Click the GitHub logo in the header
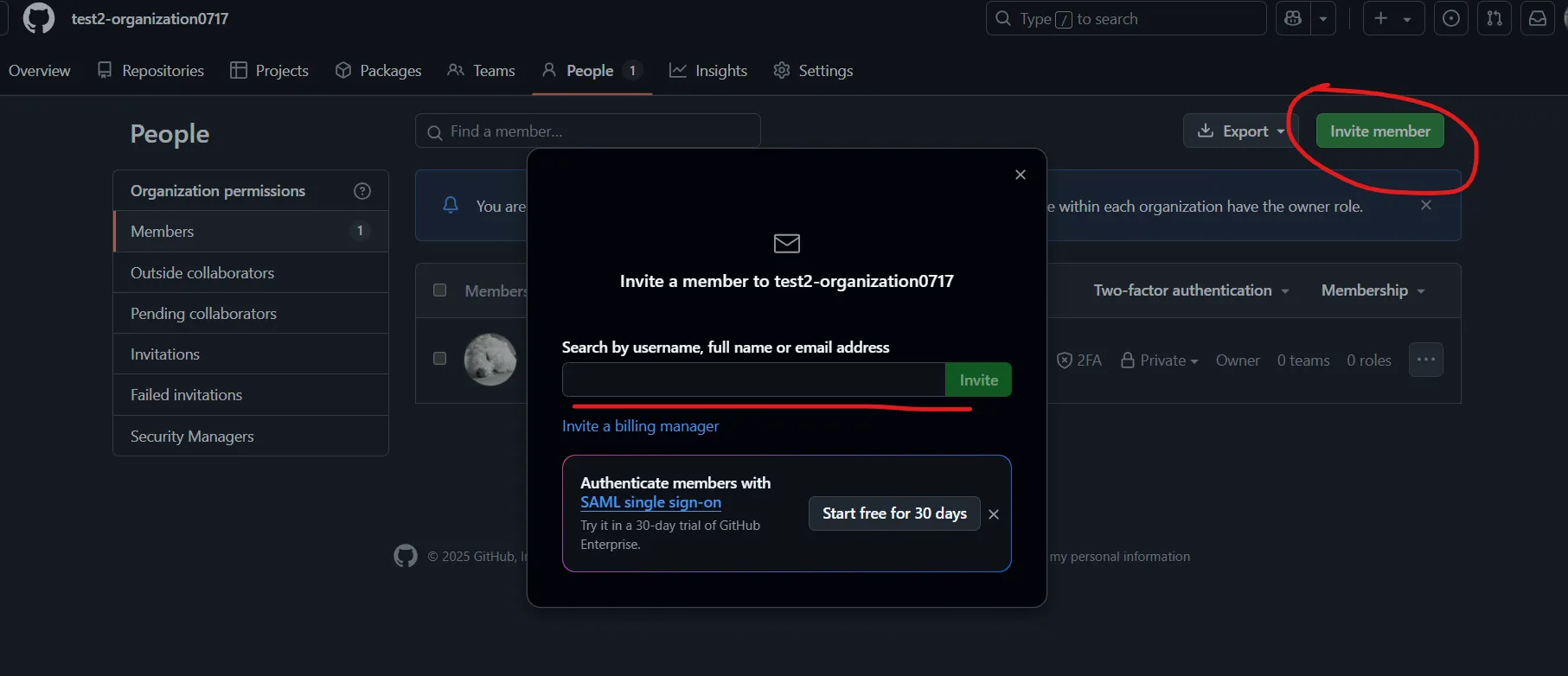Image resolution: width=1568 pixels, height=676 pixels. coord(39,18)
